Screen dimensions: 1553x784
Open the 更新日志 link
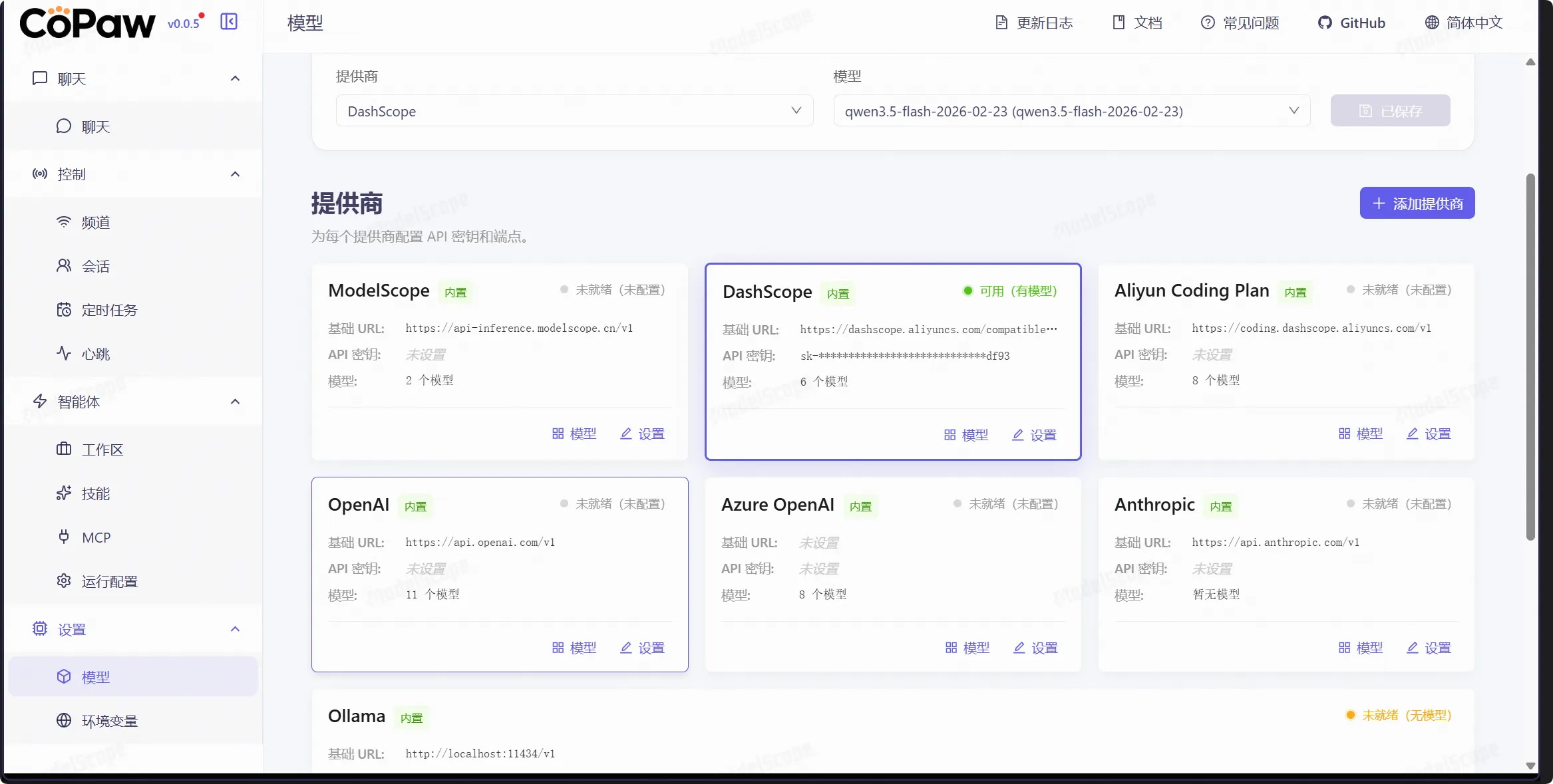(x=1034, y=23)
